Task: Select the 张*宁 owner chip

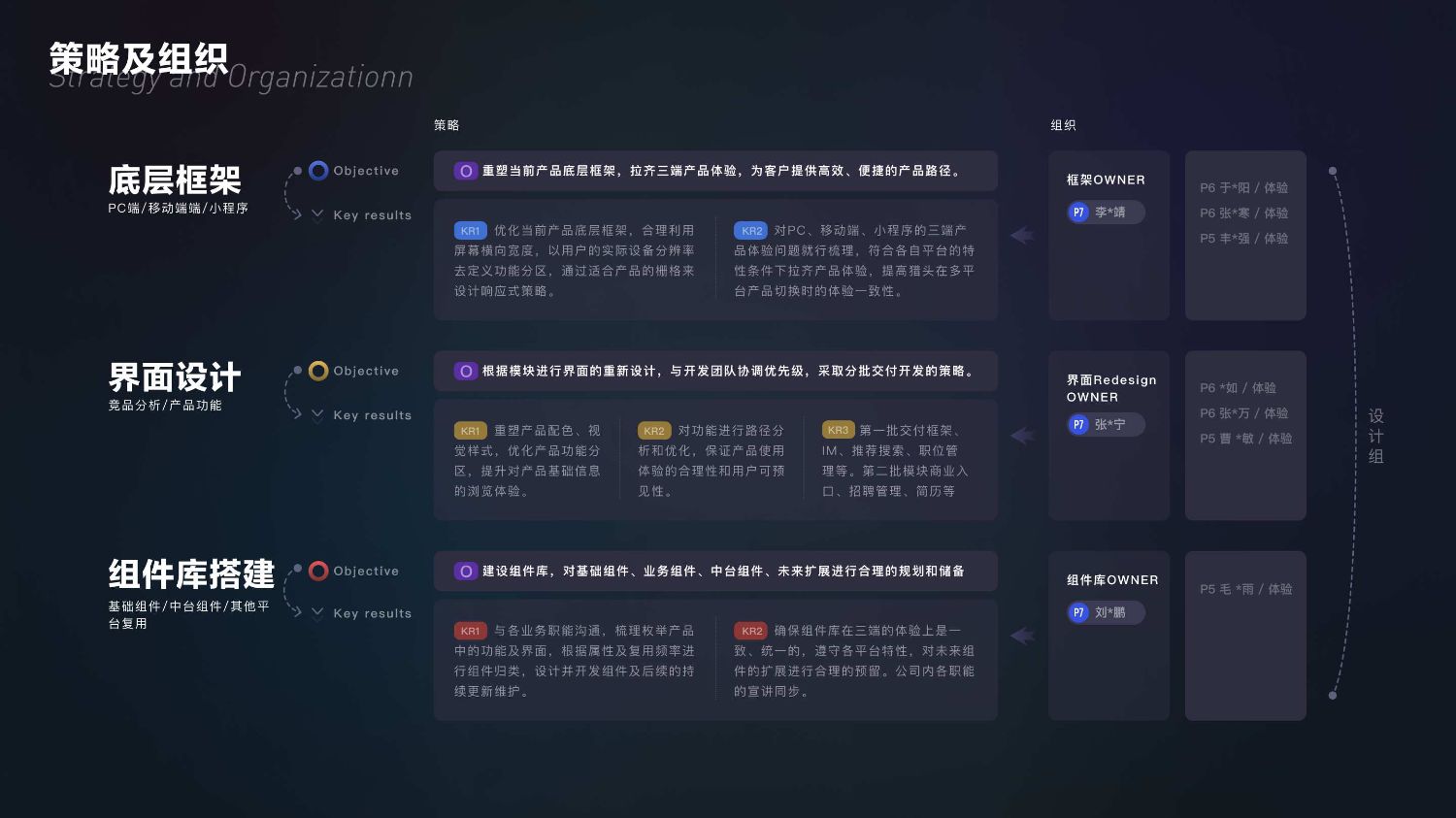Action: pyautogui.click(x=1106, y=424)
